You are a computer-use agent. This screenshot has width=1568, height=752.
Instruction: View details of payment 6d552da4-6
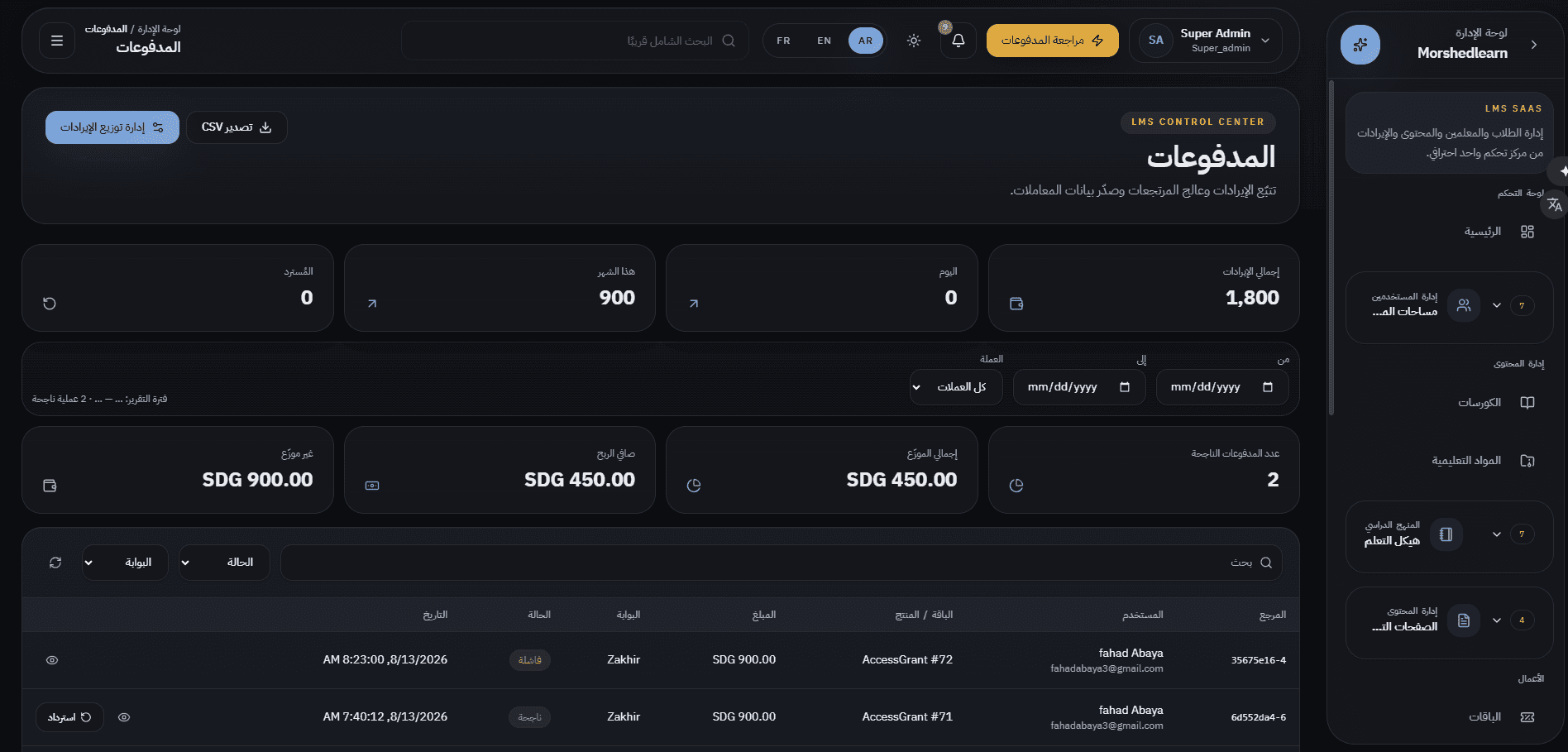124,717
